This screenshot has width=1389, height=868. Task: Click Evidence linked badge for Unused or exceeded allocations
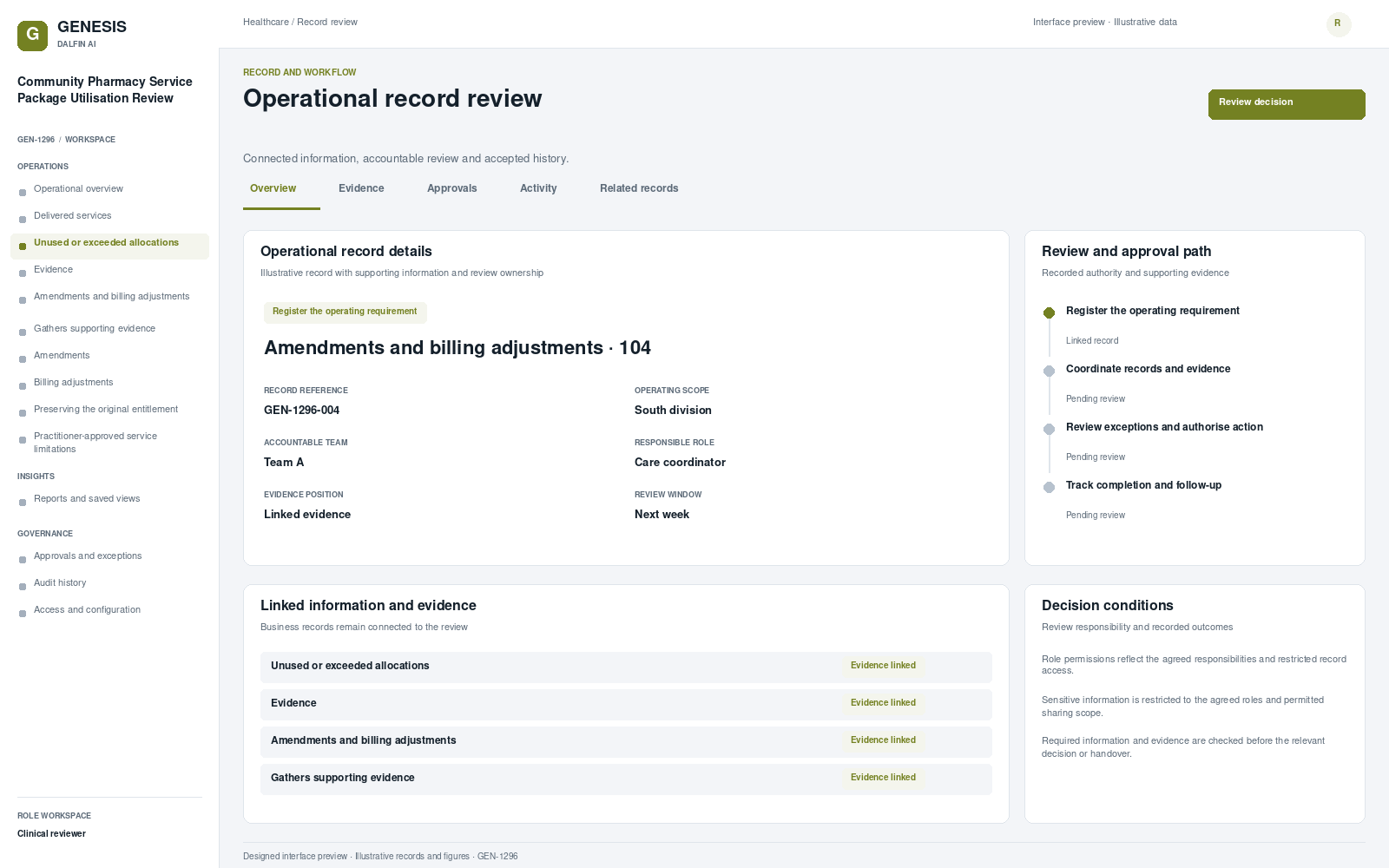[883, 666]
